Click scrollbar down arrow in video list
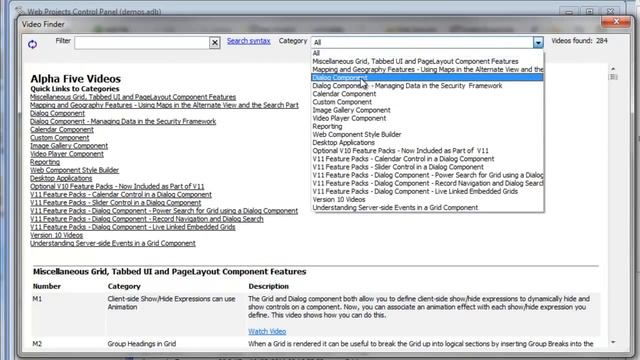The height and width of the screenshot is (360, 640). click(x=613, y=342)
